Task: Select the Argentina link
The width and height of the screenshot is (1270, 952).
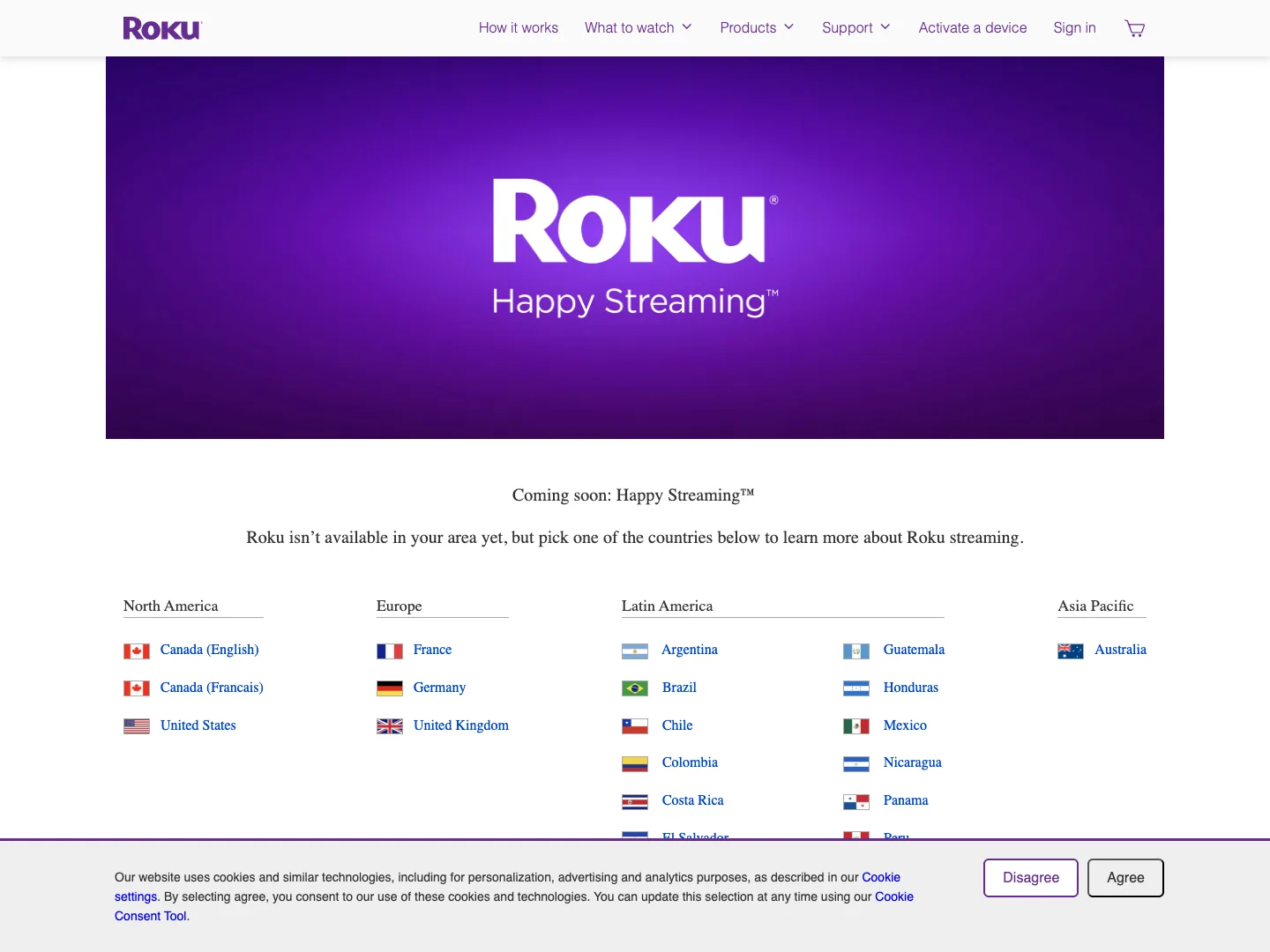Action: click(x=690, y=650)
